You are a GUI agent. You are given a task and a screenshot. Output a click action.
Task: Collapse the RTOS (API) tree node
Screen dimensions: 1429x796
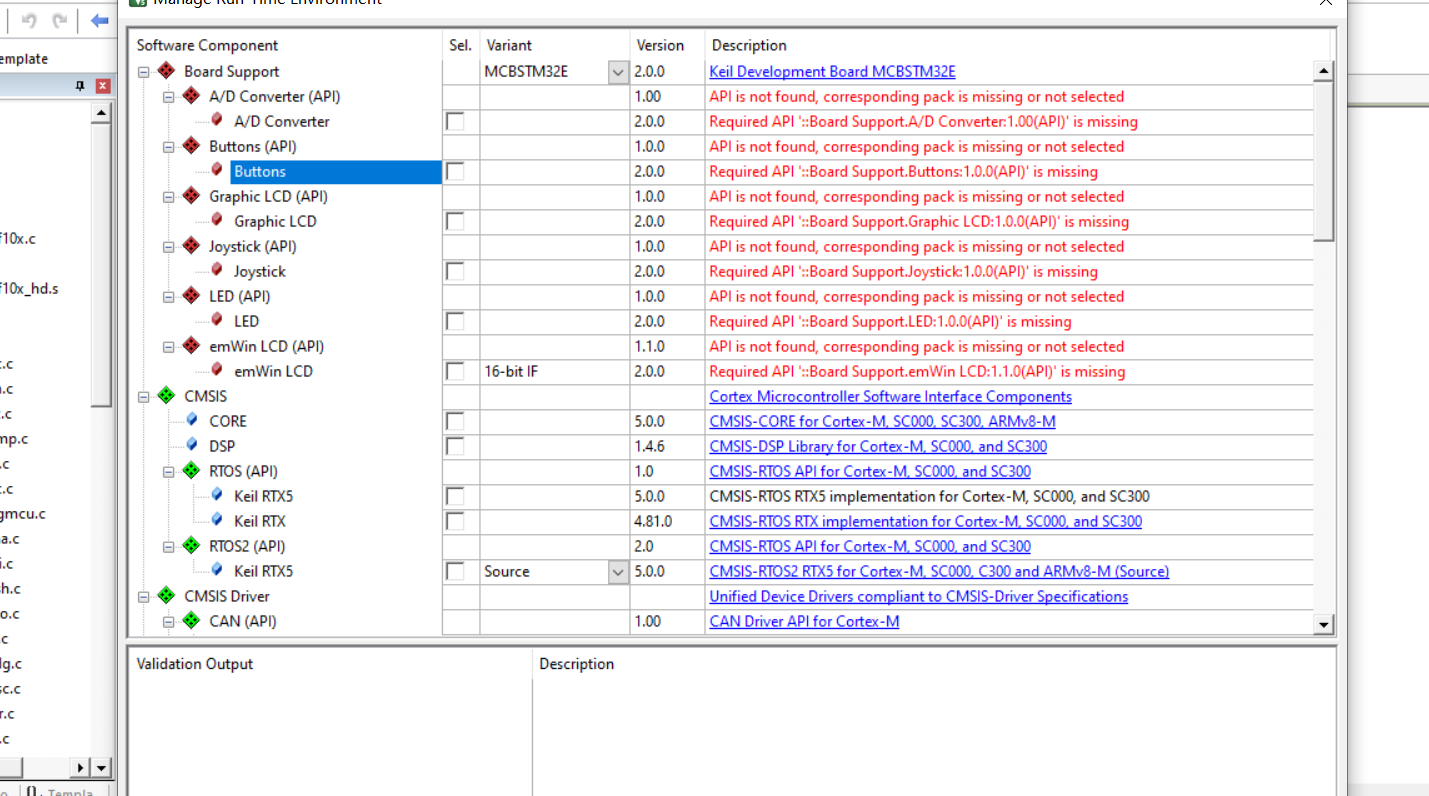168,472
